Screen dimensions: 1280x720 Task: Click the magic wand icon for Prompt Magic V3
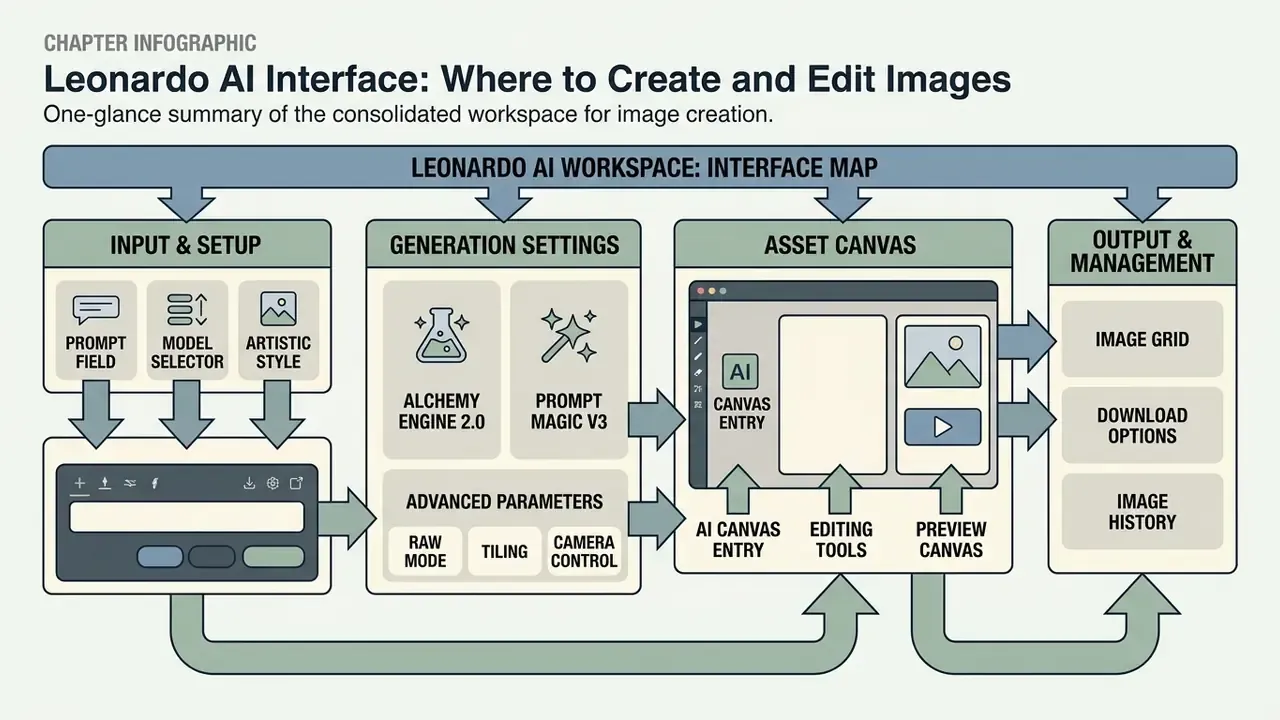click(x=568, y=336)
